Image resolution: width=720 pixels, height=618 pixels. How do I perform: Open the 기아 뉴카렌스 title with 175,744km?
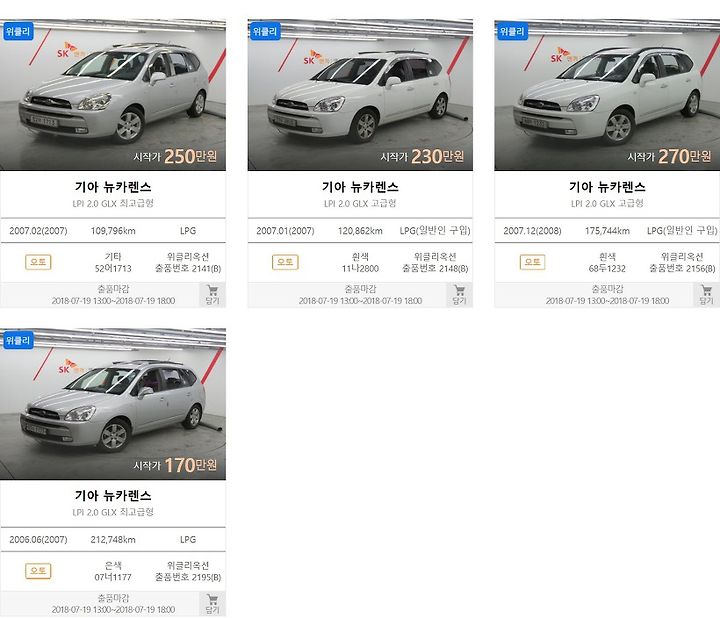(x=607, y=187)
